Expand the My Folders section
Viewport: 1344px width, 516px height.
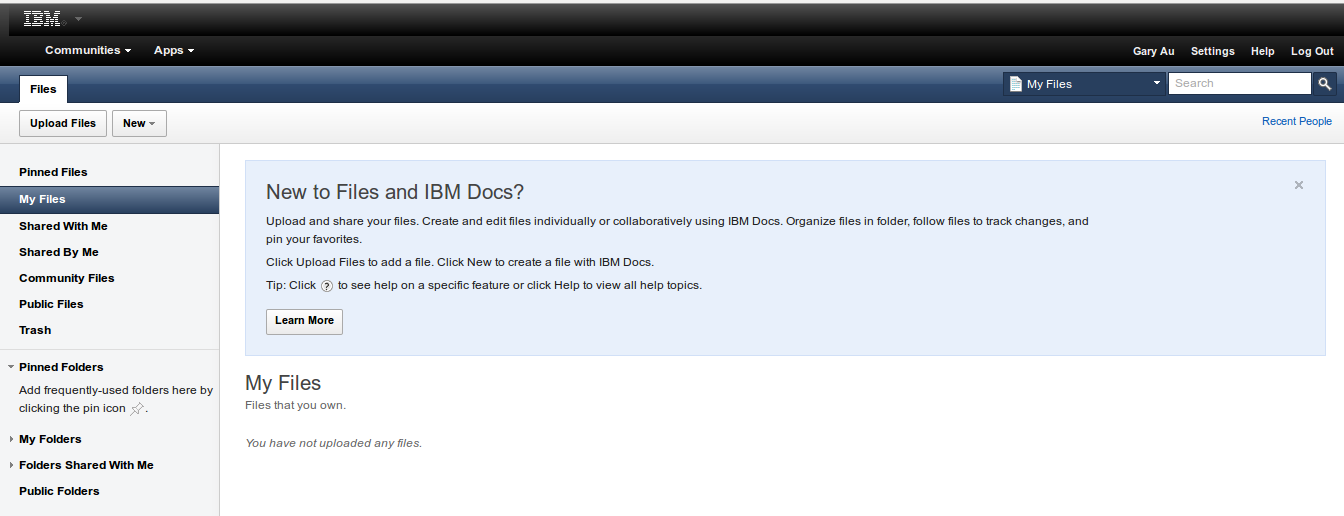click(x=10, y=439)
